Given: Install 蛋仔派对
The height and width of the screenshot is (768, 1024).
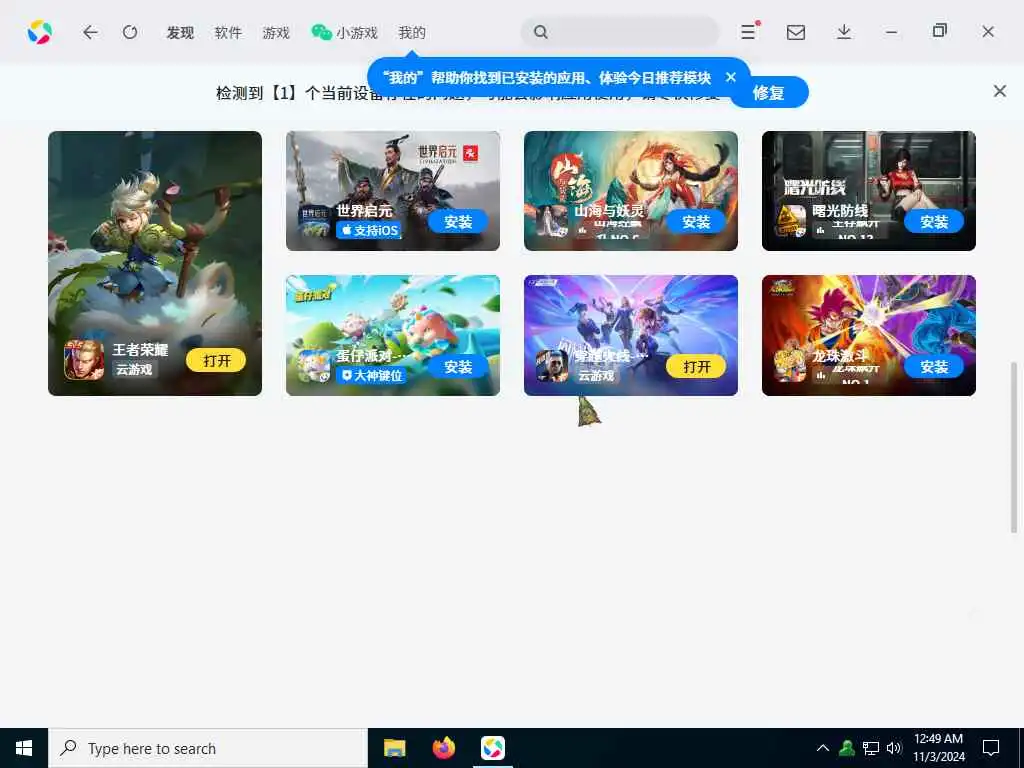Looking at the screenshot, I should point(458,367).
